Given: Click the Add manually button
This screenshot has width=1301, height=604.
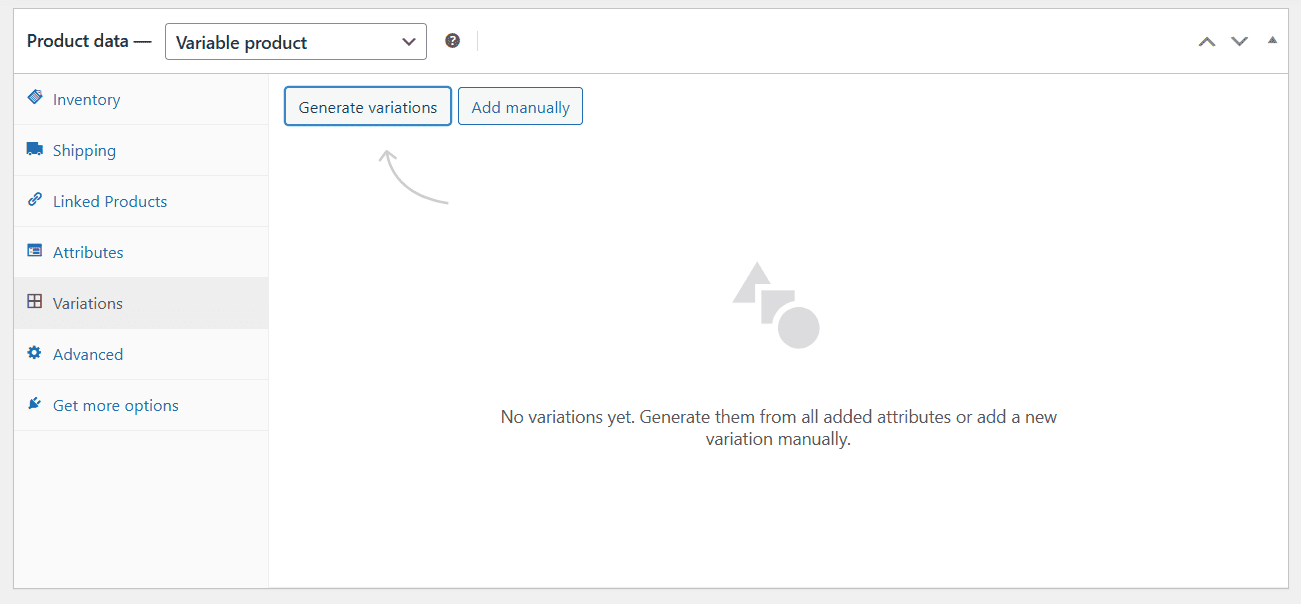Looking at the screenshot, I should click(x=520, y=107).
